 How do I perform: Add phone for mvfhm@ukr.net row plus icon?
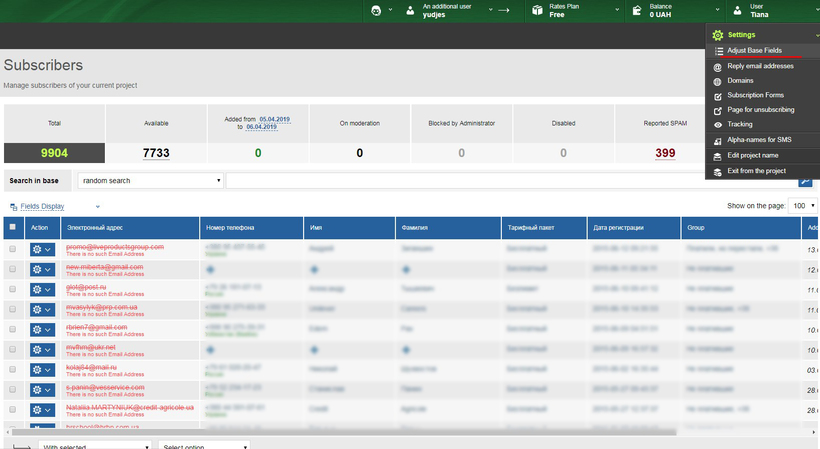(210, 350)
